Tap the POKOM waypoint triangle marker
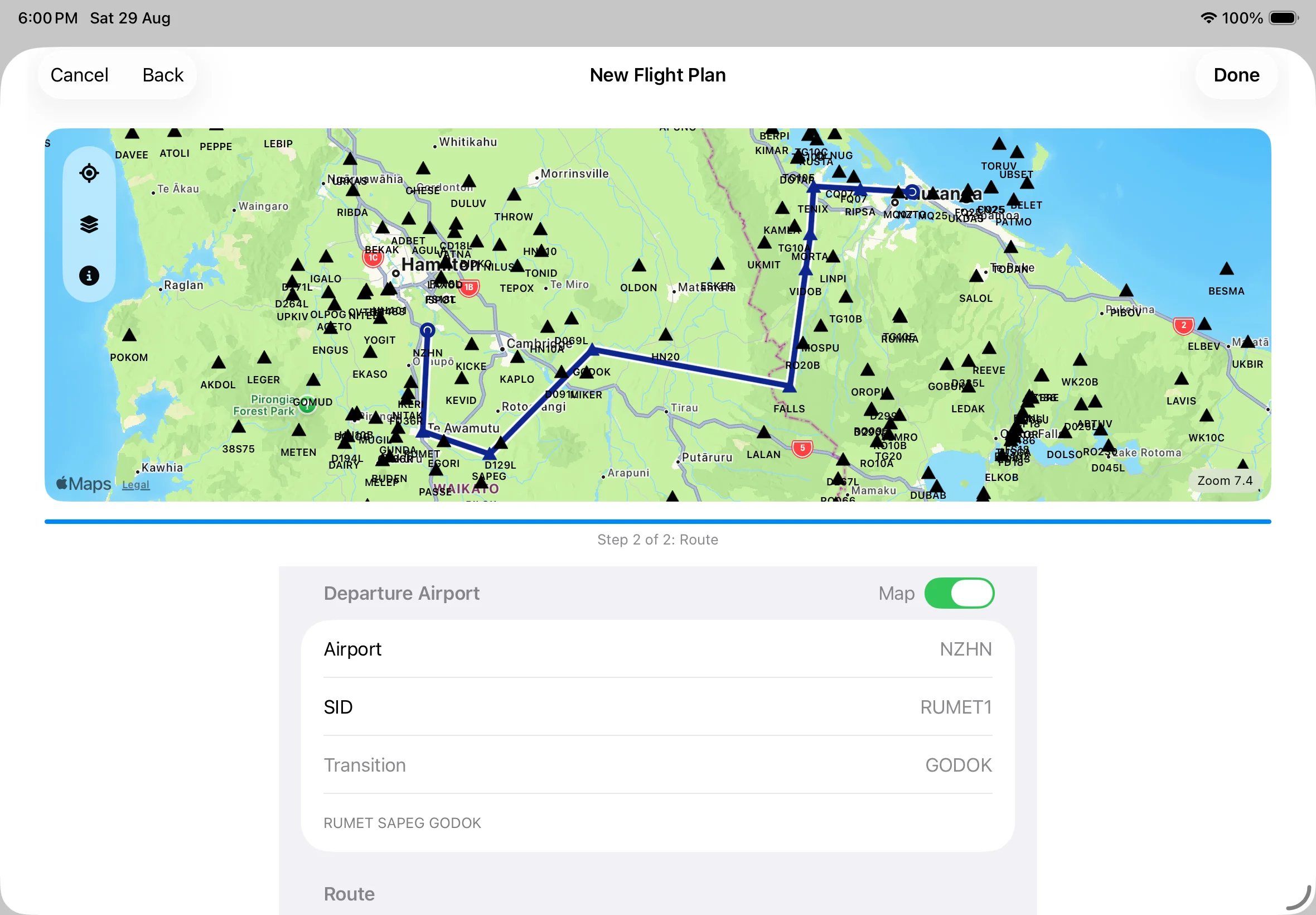 [129, 334]
